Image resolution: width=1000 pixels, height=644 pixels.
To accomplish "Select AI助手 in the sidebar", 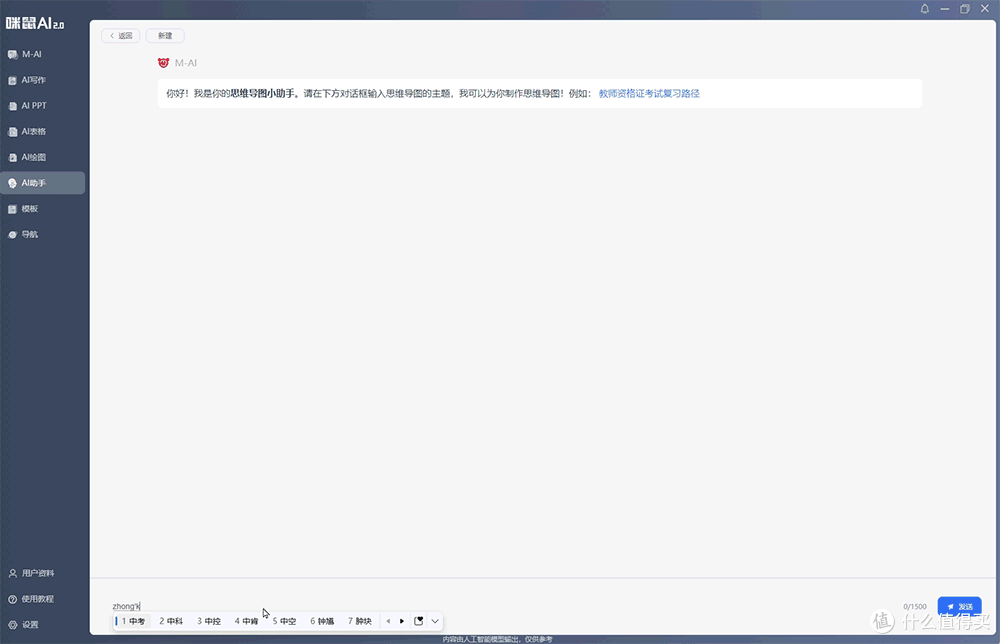I will point(42,183).
